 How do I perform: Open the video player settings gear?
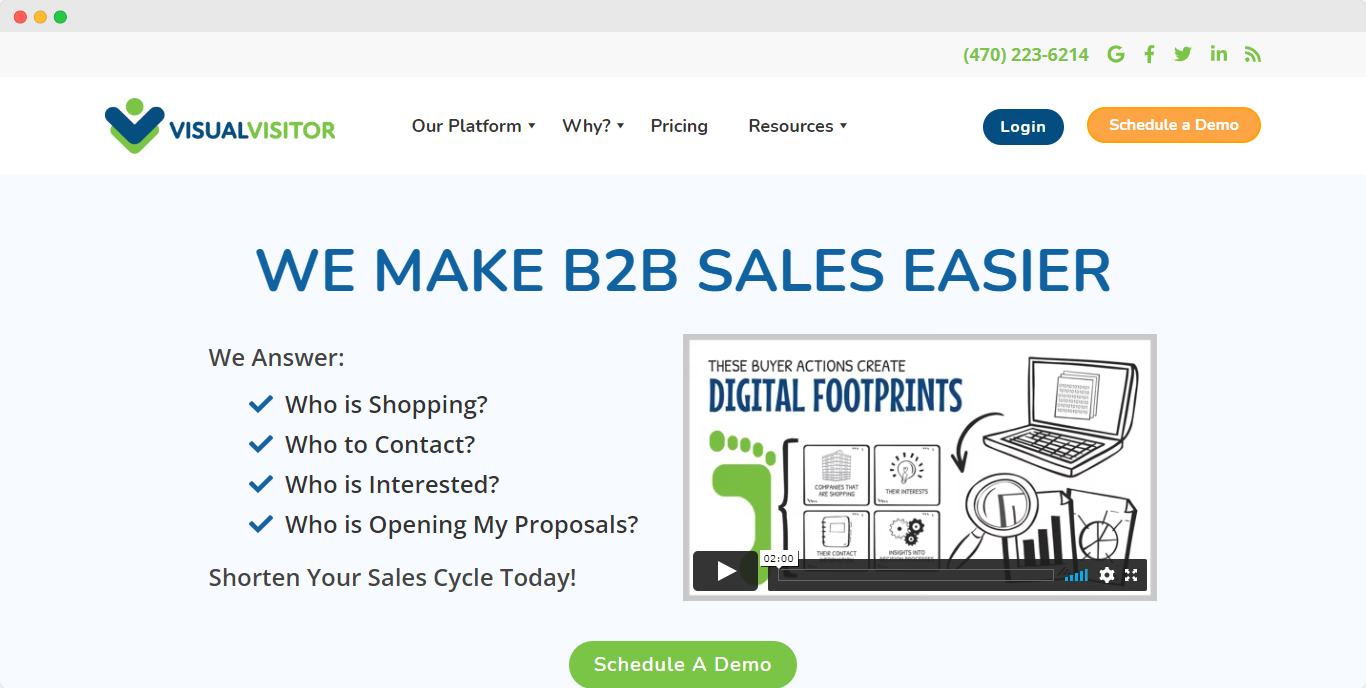[1107, 575]
